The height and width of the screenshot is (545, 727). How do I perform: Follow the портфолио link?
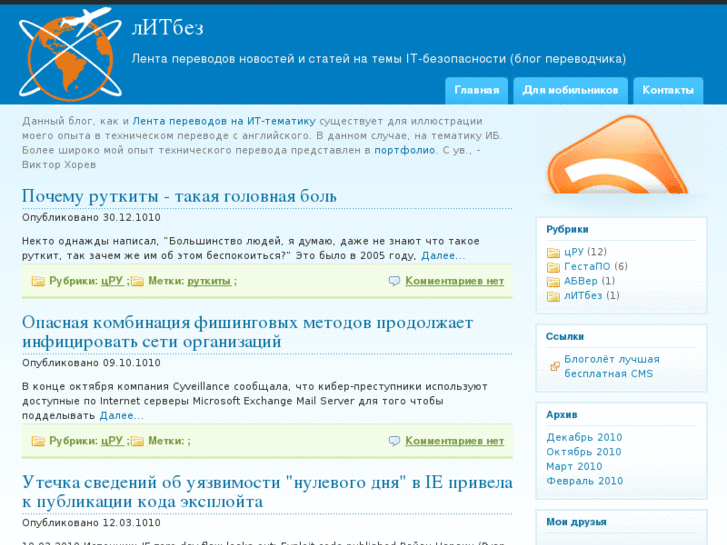[x=405, y=150]
